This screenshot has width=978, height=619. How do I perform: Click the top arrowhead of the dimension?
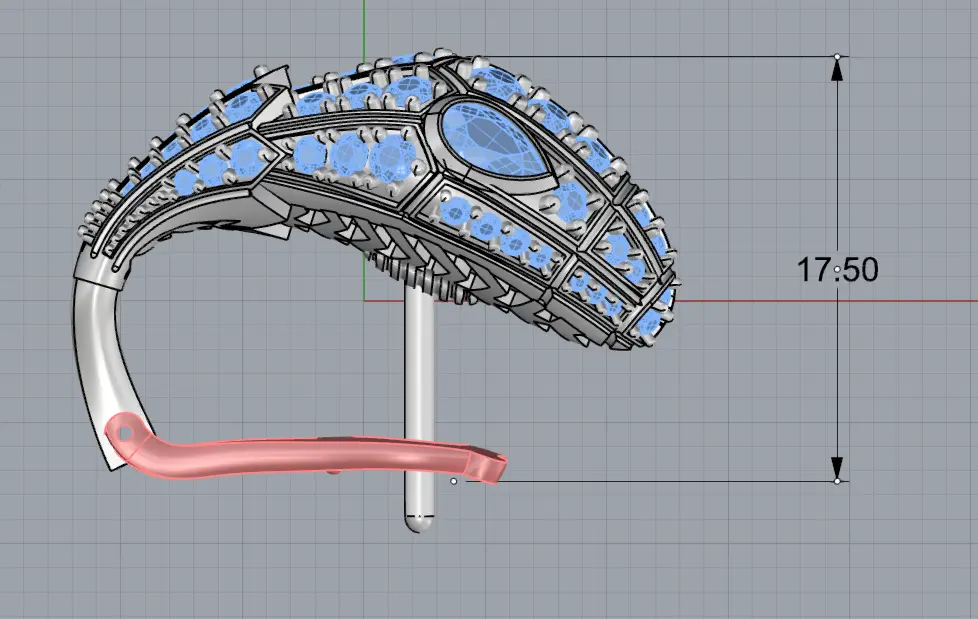(x=837, y=67)
